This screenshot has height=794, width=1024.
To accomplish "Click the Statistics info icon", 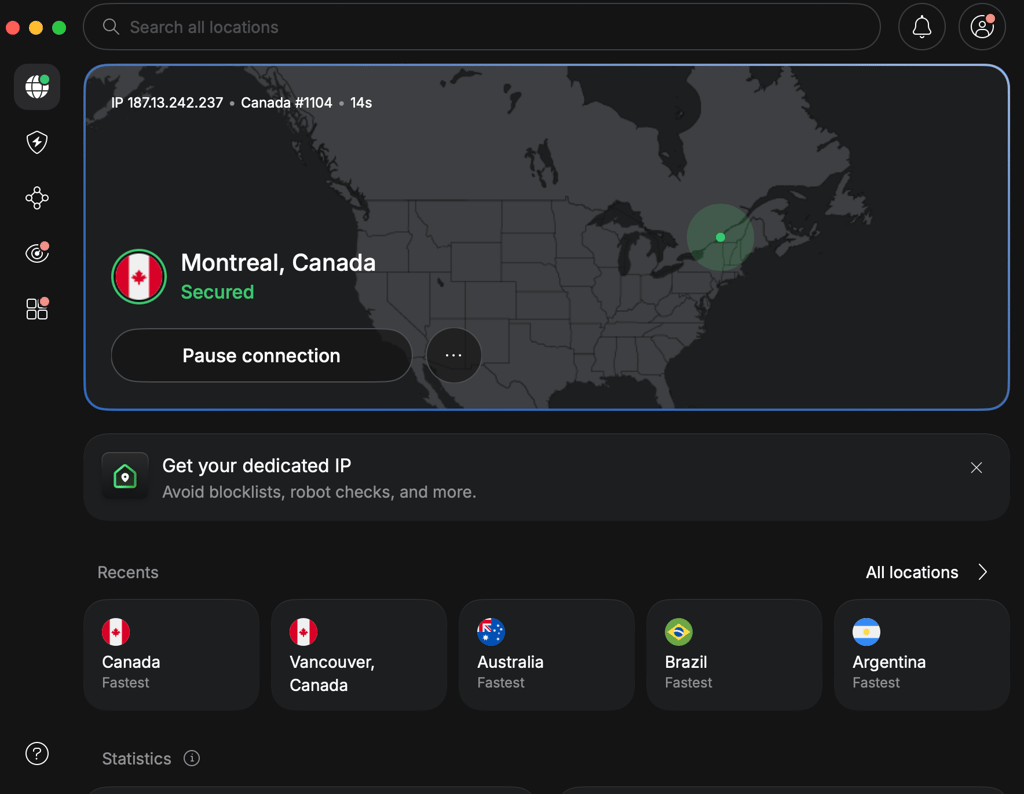I will pyautogui.click(x=191, y=758).
